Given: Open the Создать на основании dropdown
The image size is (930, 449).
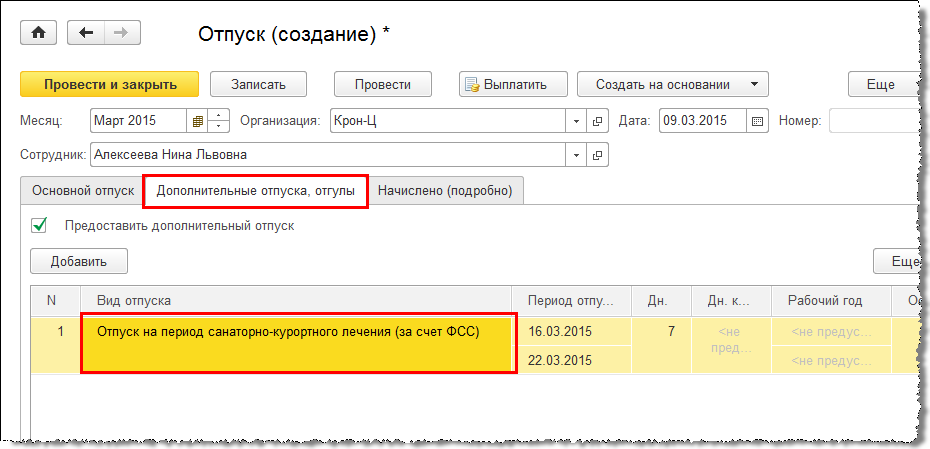Looking at the screenshot, I should [673, 84].
